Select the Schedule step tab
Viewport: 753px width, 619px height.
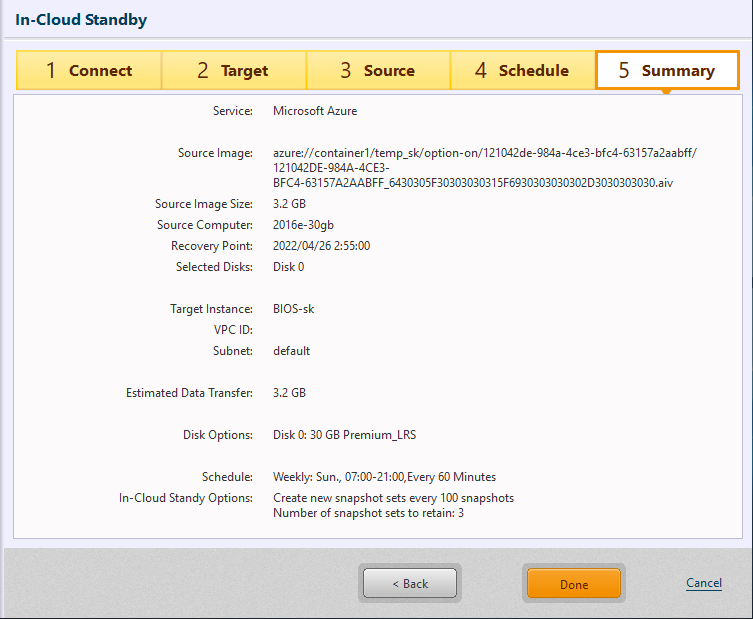point(522,71)
